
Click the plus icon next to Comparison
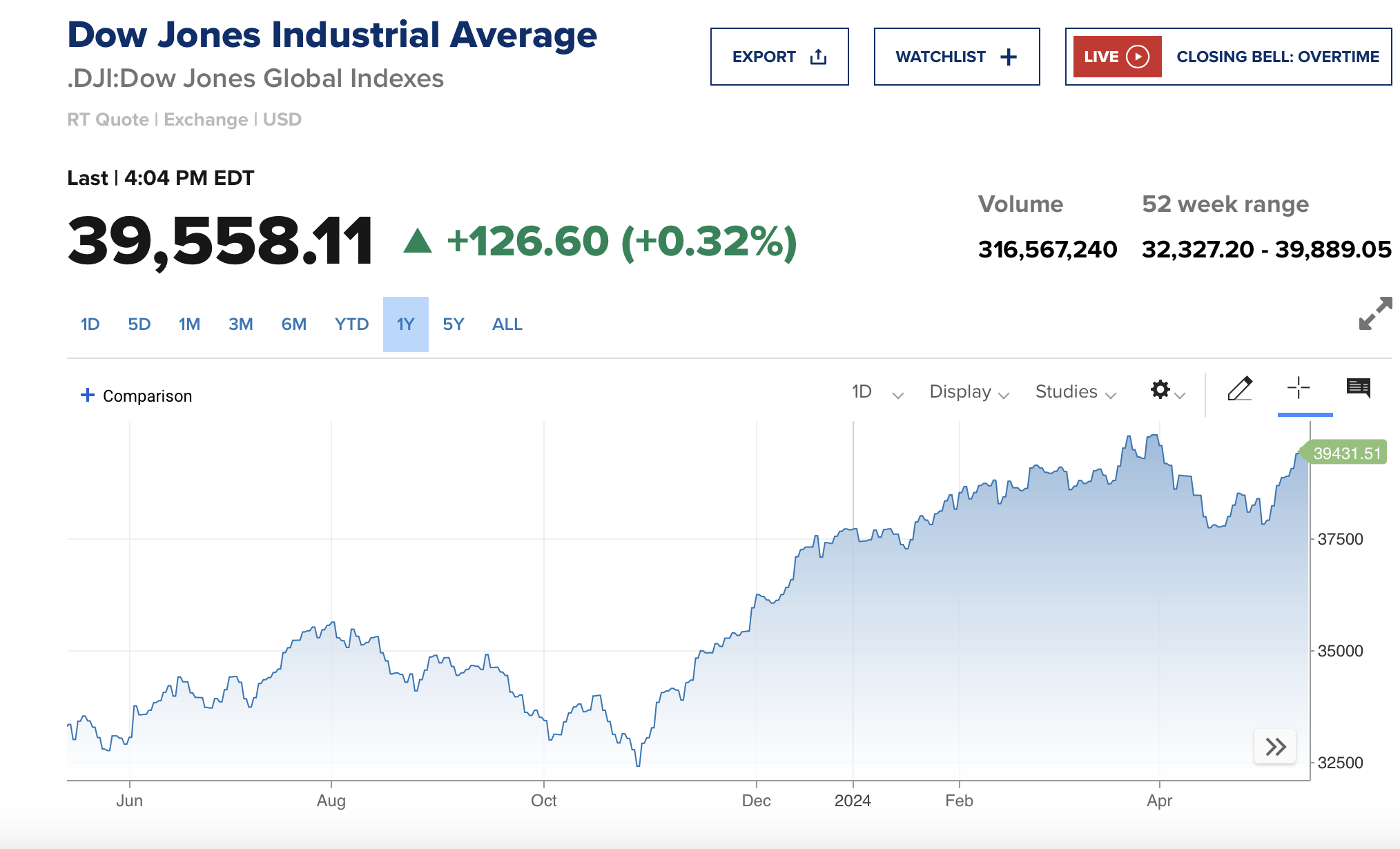[88, 395]
